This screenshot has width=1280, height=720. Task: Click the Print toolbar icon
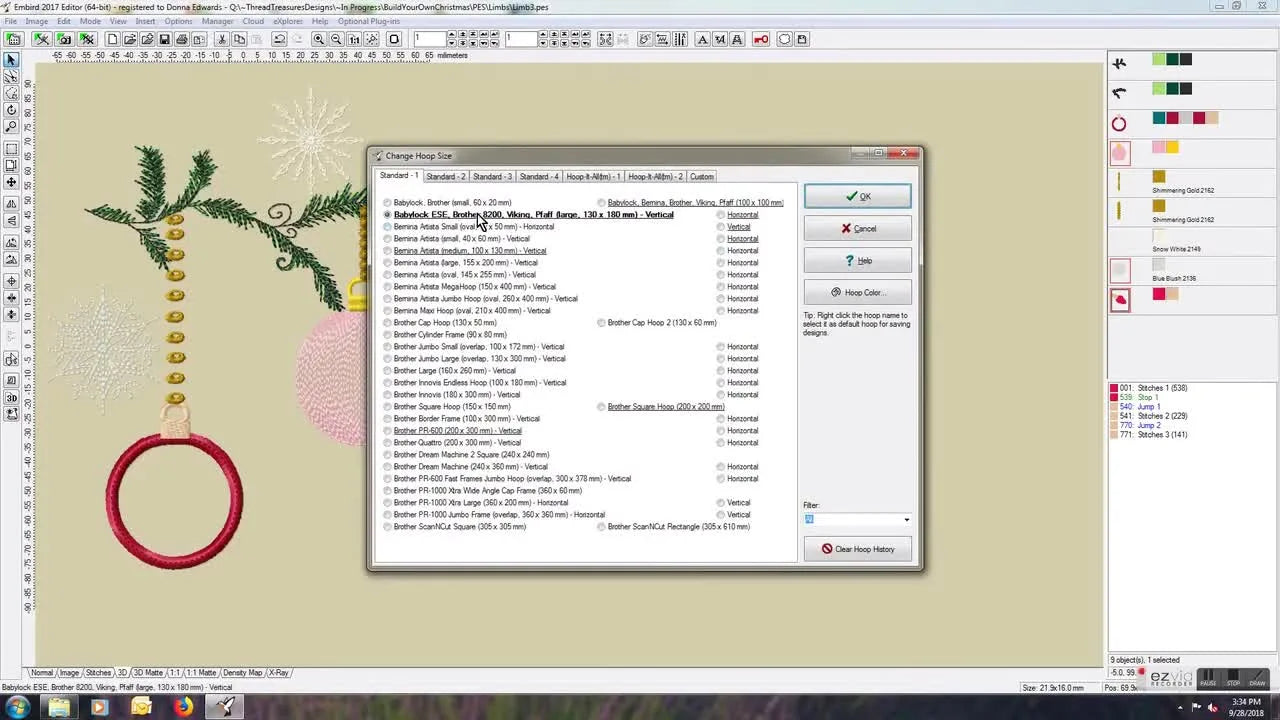(182, 39)
